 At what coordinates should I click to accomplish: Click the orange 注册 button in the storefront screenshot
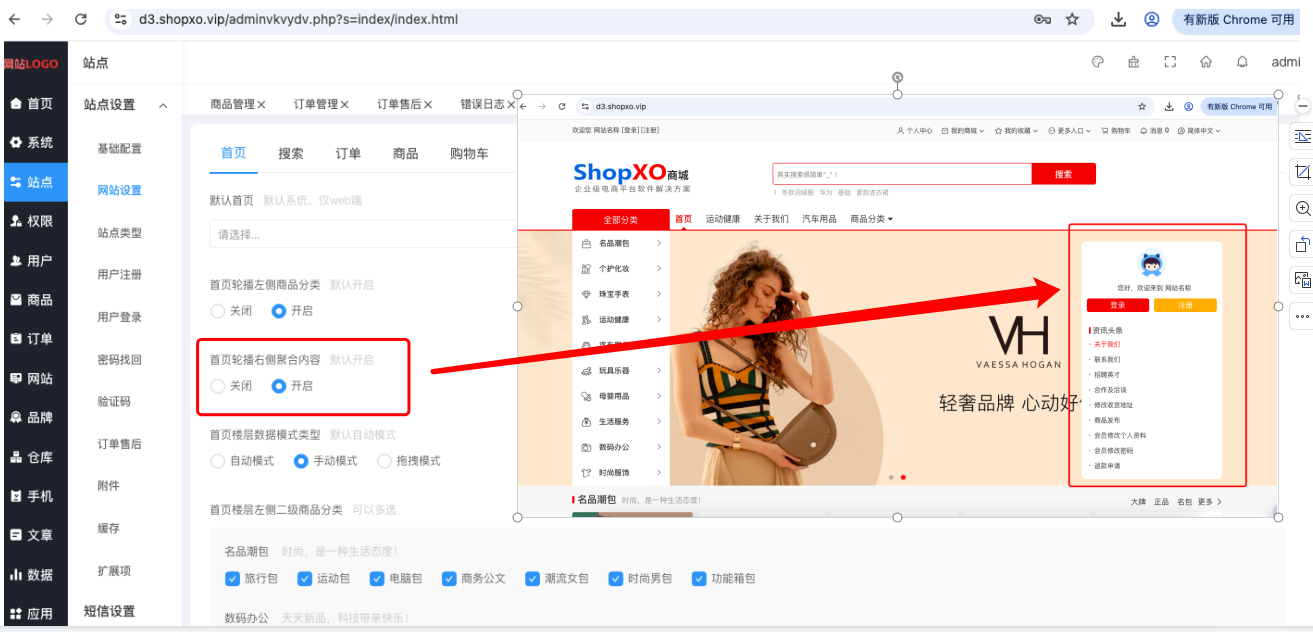point(1185,305)
